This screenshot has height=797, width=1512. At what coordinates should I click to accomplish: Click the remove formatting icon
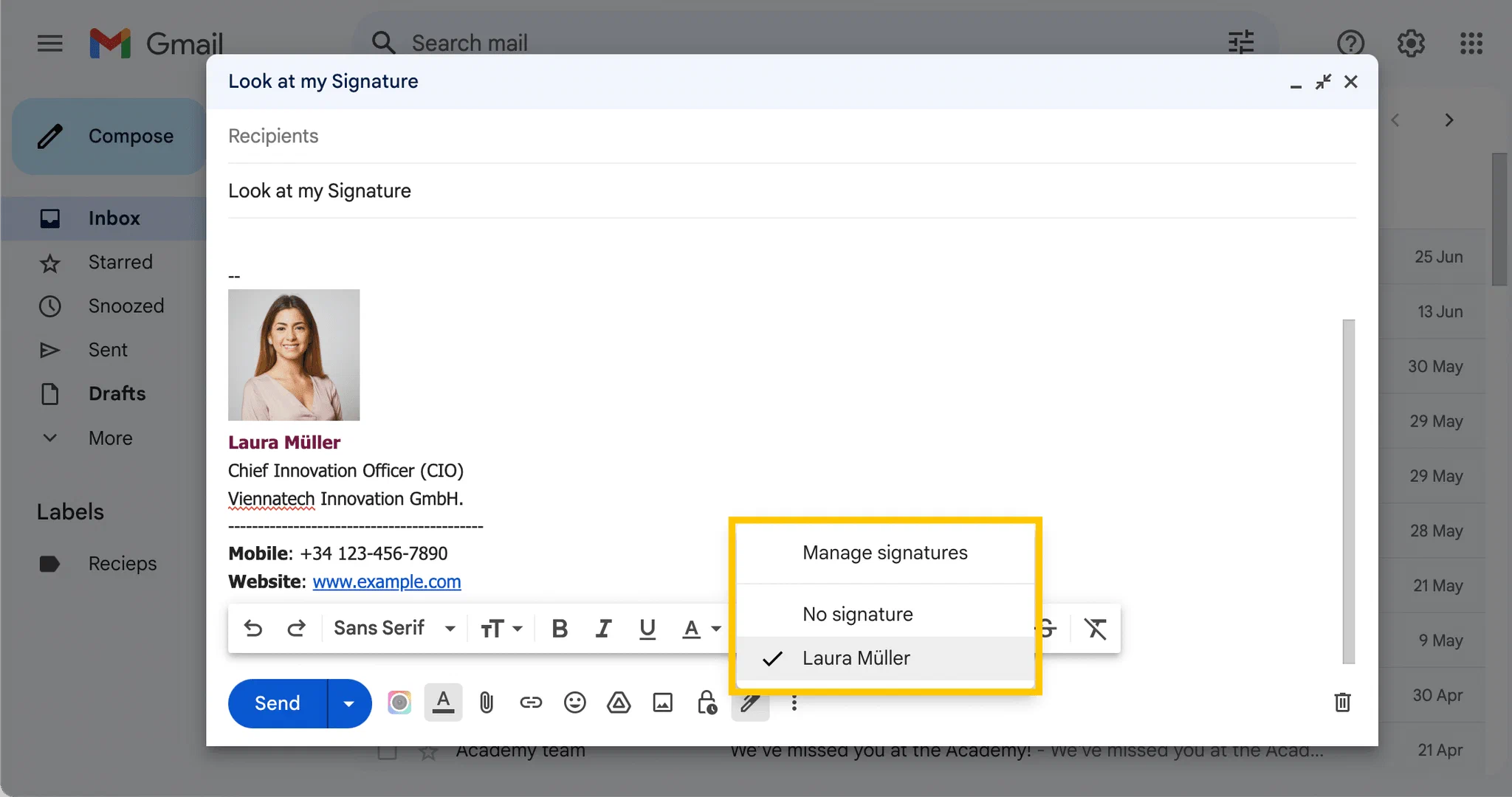[x=1095, y=629]
